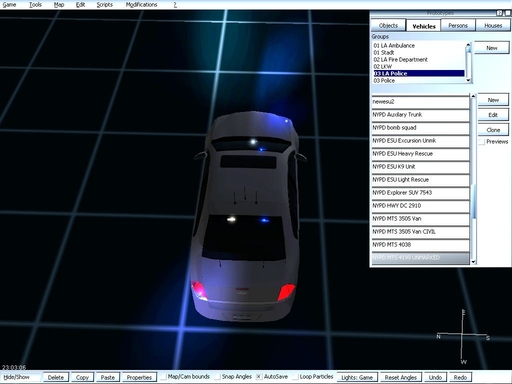Viewport: 512px width, 384px height.
Task: Click the Clone button
Action: tap(493, 130)
